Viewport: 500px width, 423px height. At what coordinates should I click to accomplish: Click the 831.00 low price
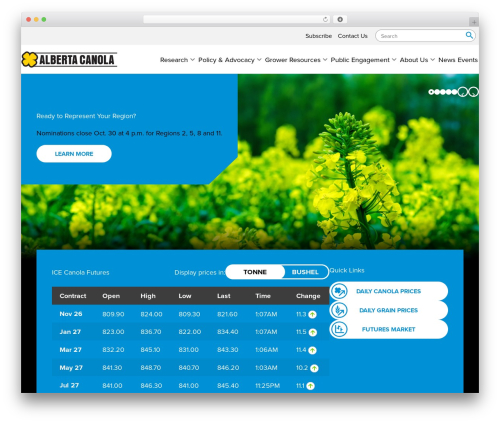tap(188, 350)
